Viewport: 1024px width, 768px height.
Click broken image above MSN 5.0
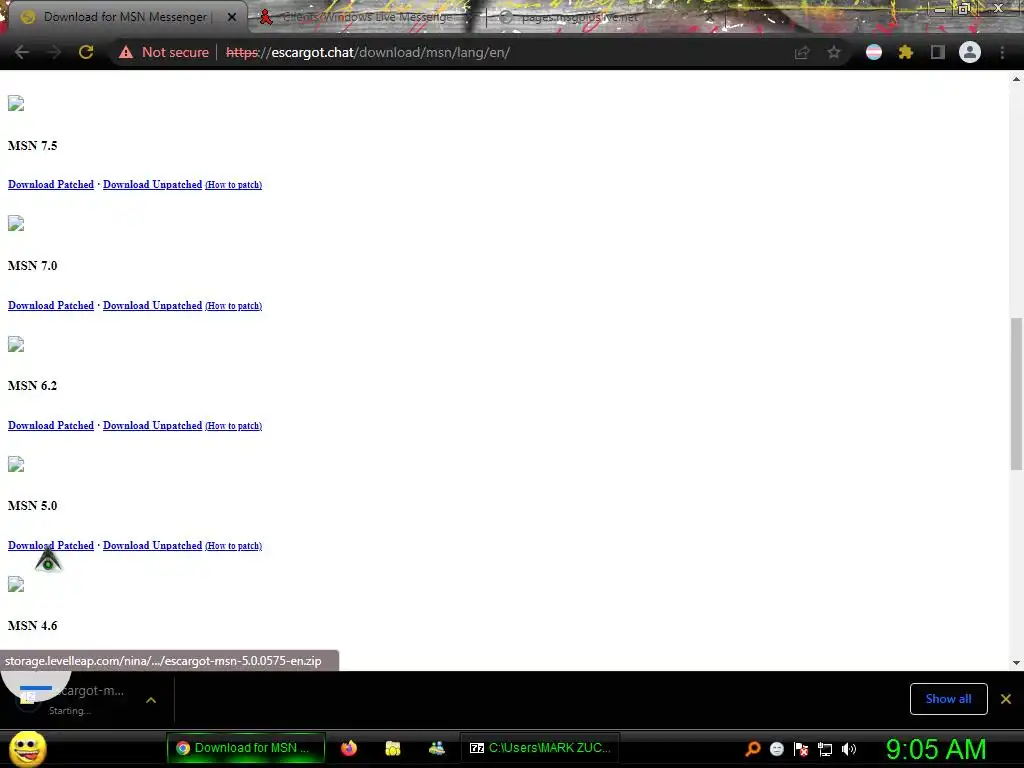[16, 464]
